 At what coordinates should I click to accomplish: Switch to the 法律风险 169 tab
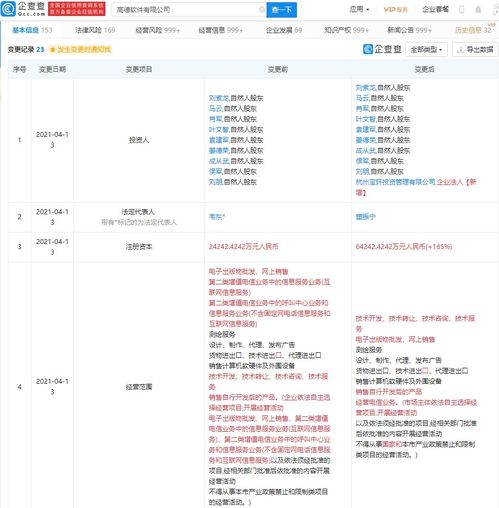[x=95, y=30]
